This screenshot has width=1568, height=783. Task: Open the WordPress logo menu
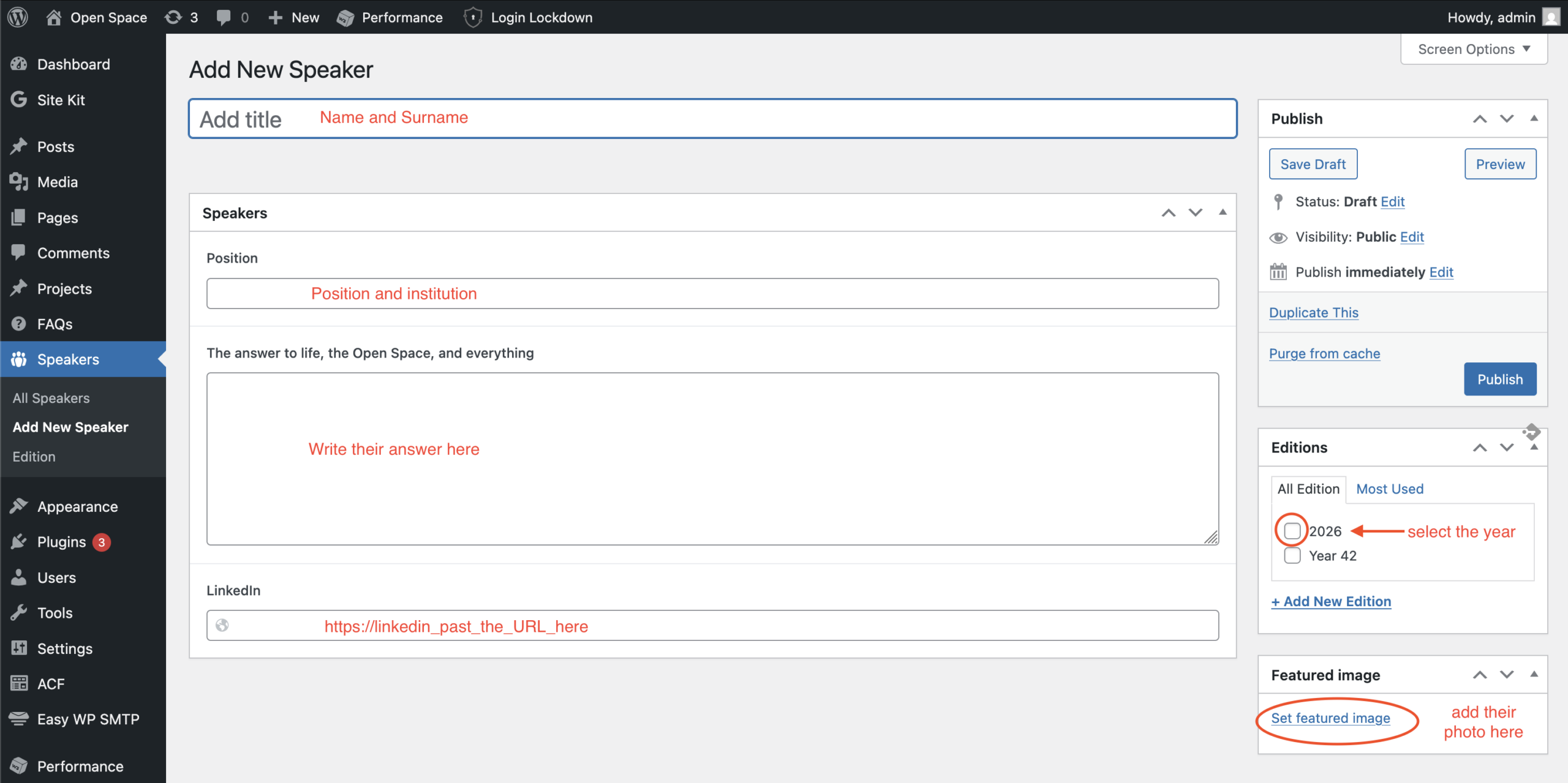click(18, 17)
